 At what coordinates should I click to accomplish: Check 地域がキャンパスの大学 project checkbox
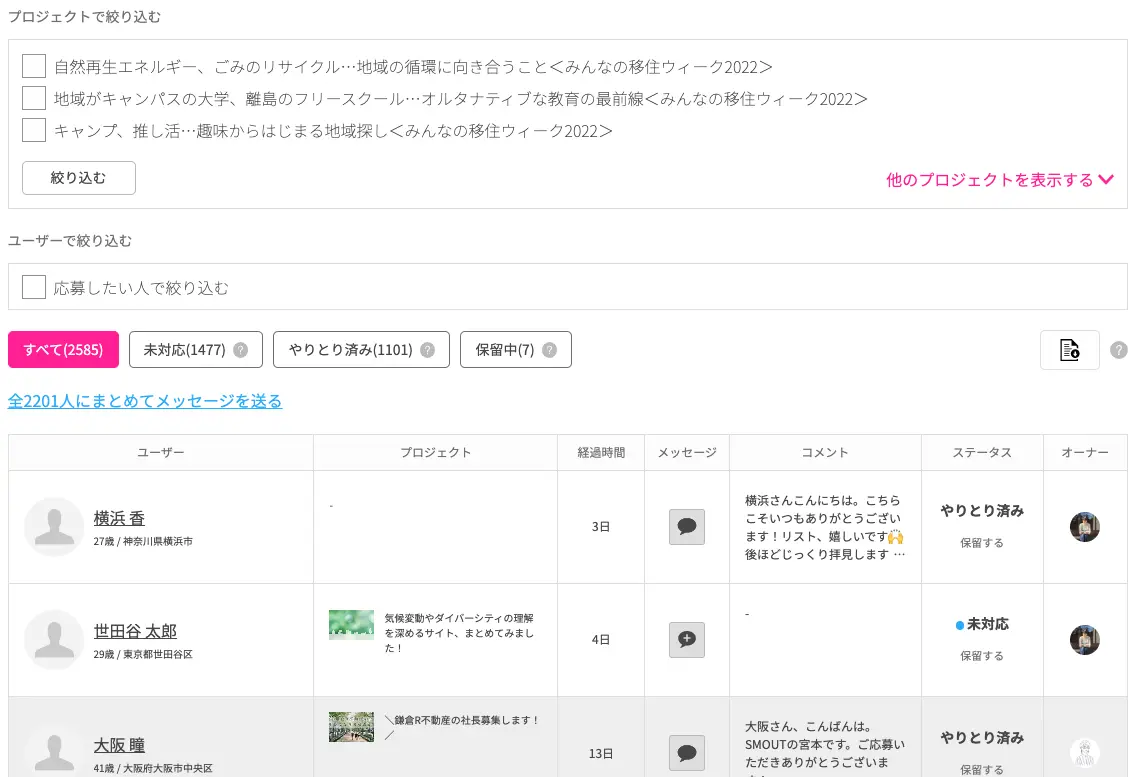click(x=34, y=98)
